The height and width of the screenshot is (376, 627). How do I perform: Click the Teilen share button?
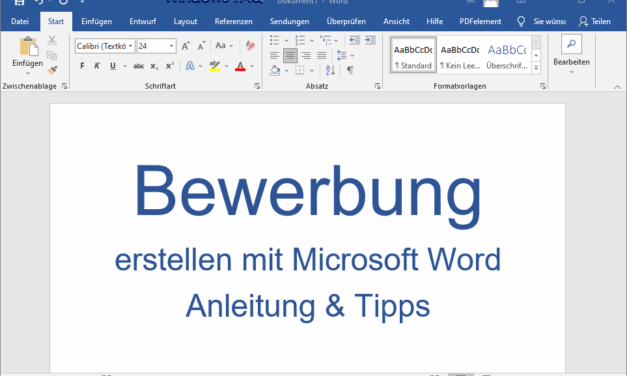pyautogui.click(x=595, y=22)
